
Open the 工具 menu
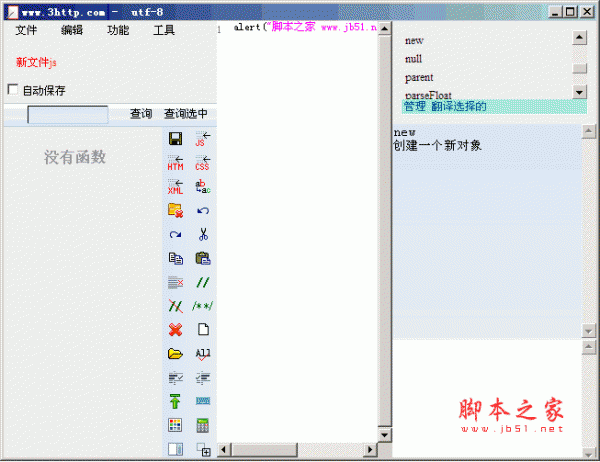[164, 30]
